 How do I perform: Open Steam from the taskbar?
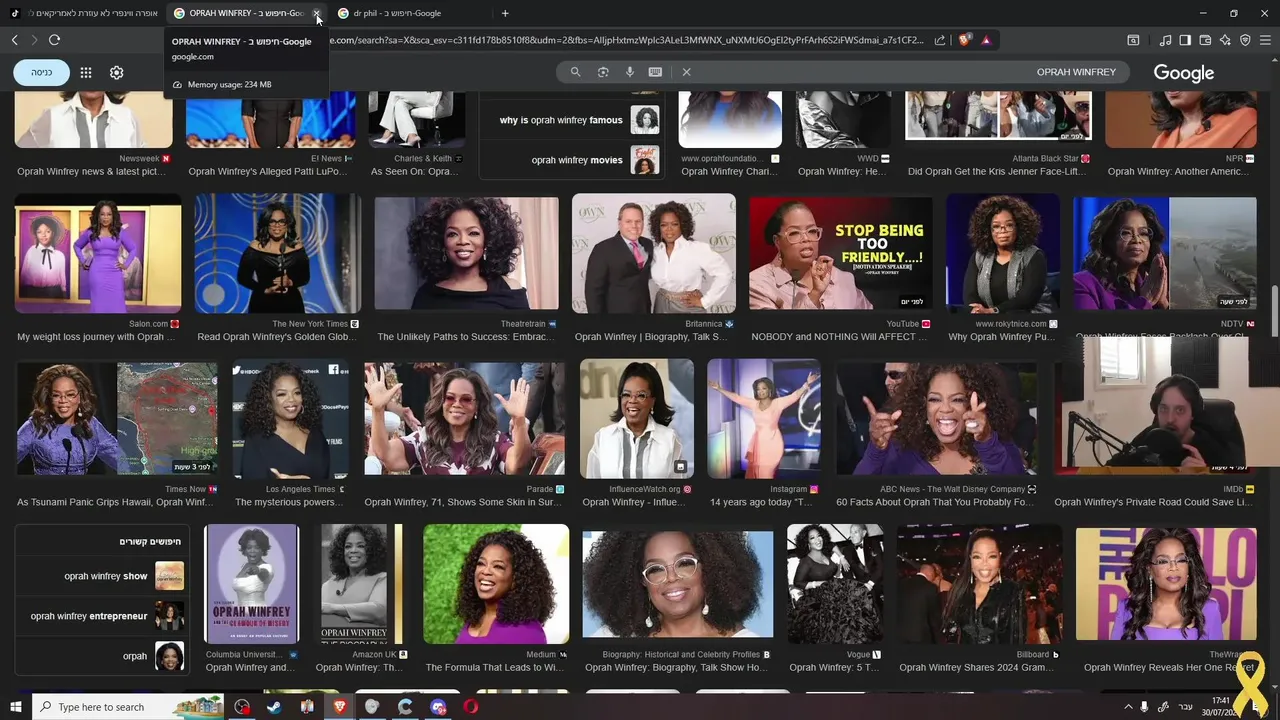pyautogui.click(x=274, y=707)
